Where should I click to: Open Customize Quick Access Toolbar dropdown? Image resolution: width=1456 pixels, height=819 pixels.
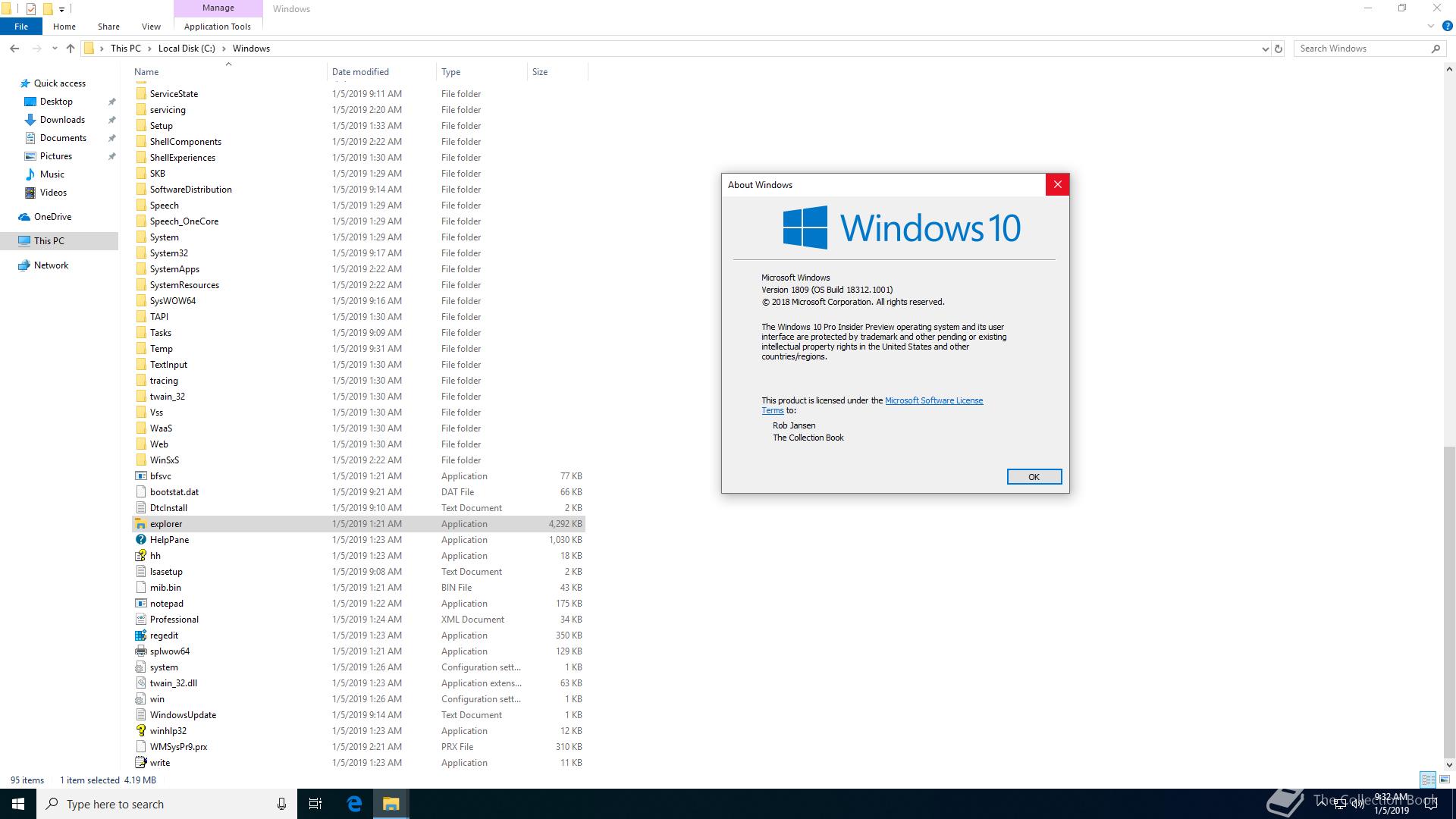click(x=61, y=9)
